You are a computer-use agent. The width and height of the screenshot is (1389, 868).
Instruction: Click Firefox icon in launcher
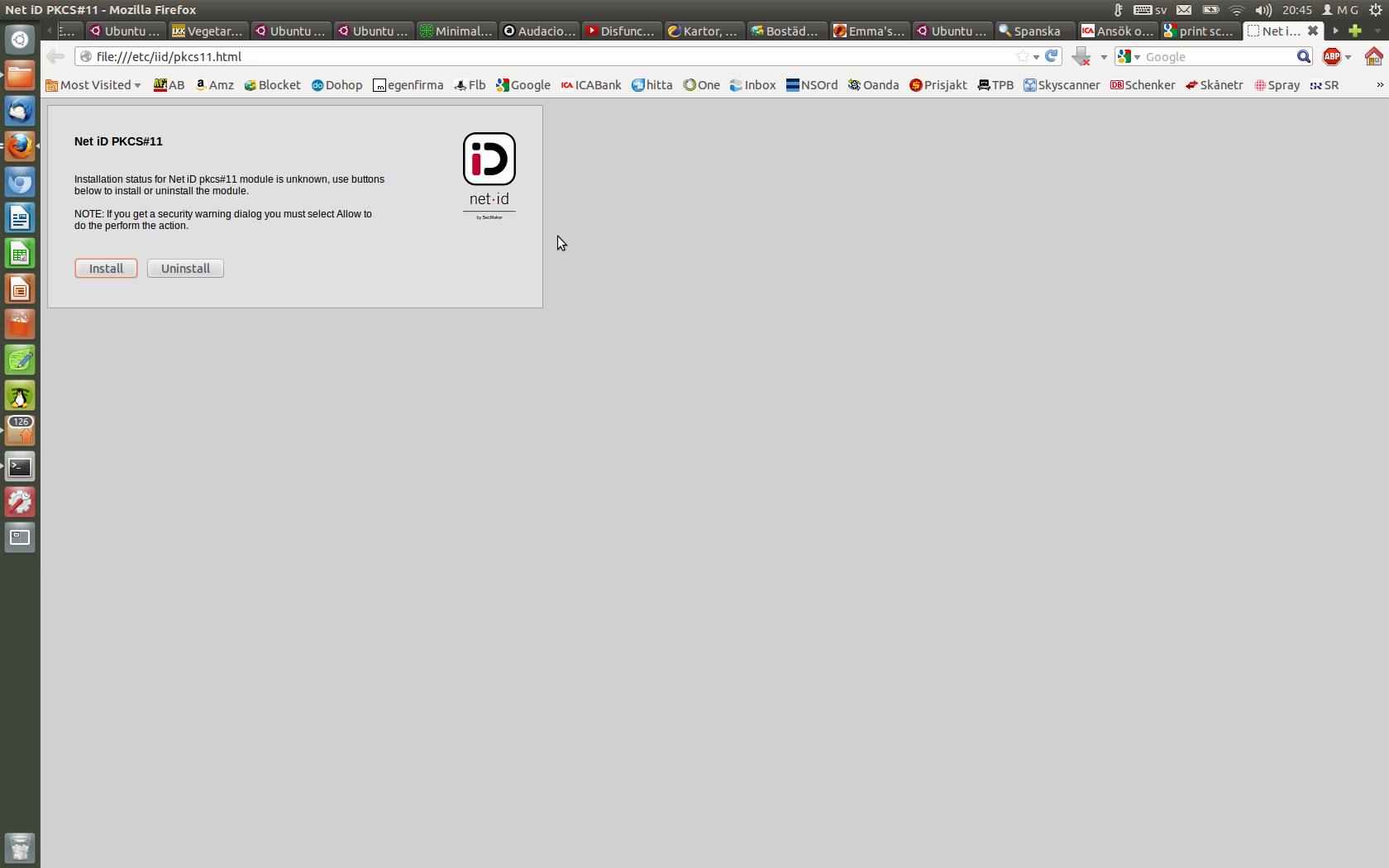20,146
